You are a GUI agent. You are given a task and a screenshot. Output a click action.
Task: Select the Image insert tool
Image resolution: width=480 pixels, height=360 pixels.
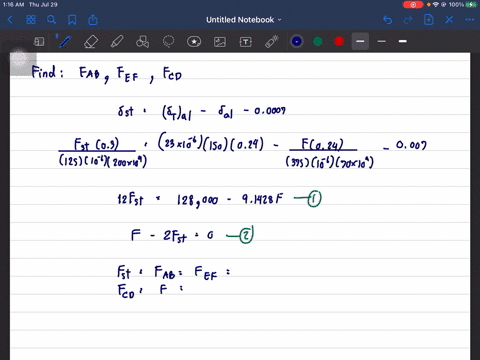[220, 42]
